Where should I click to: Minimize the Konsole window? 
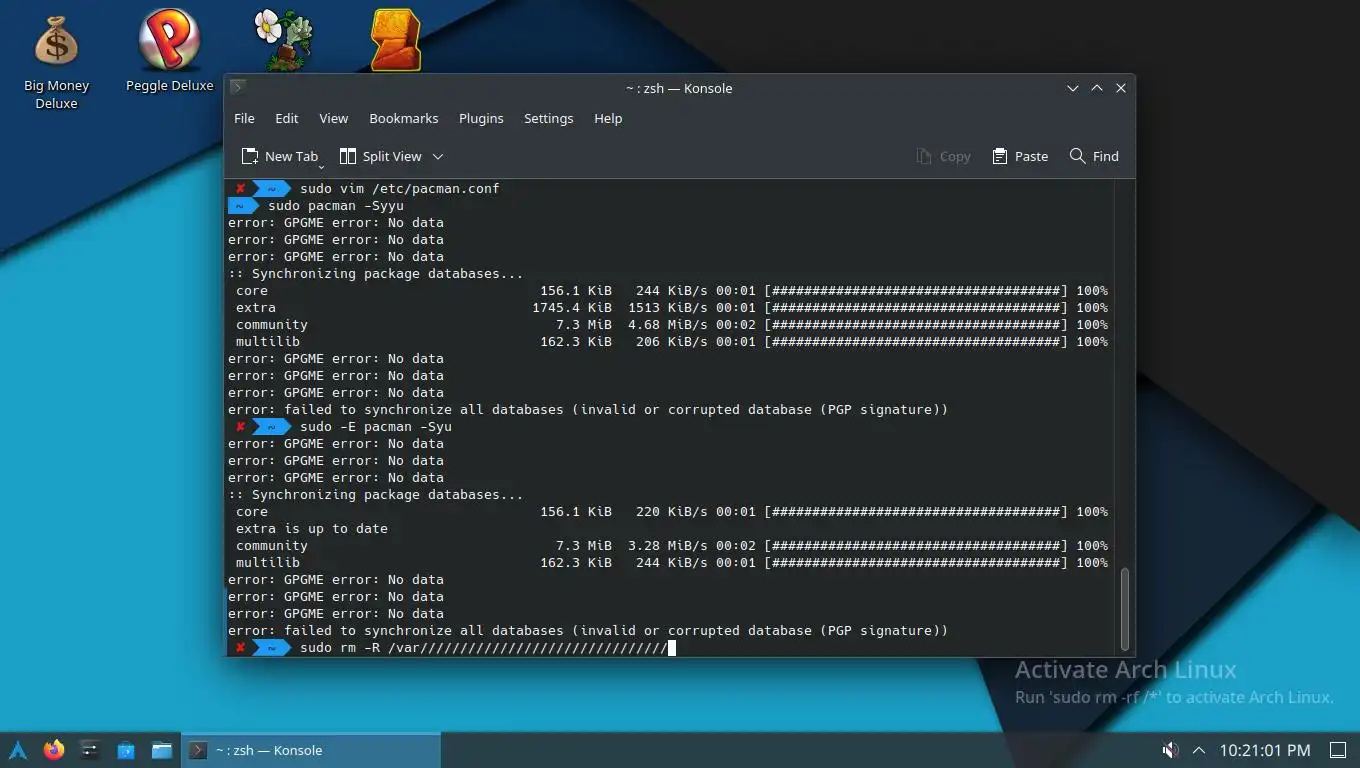click(1073, 88)
